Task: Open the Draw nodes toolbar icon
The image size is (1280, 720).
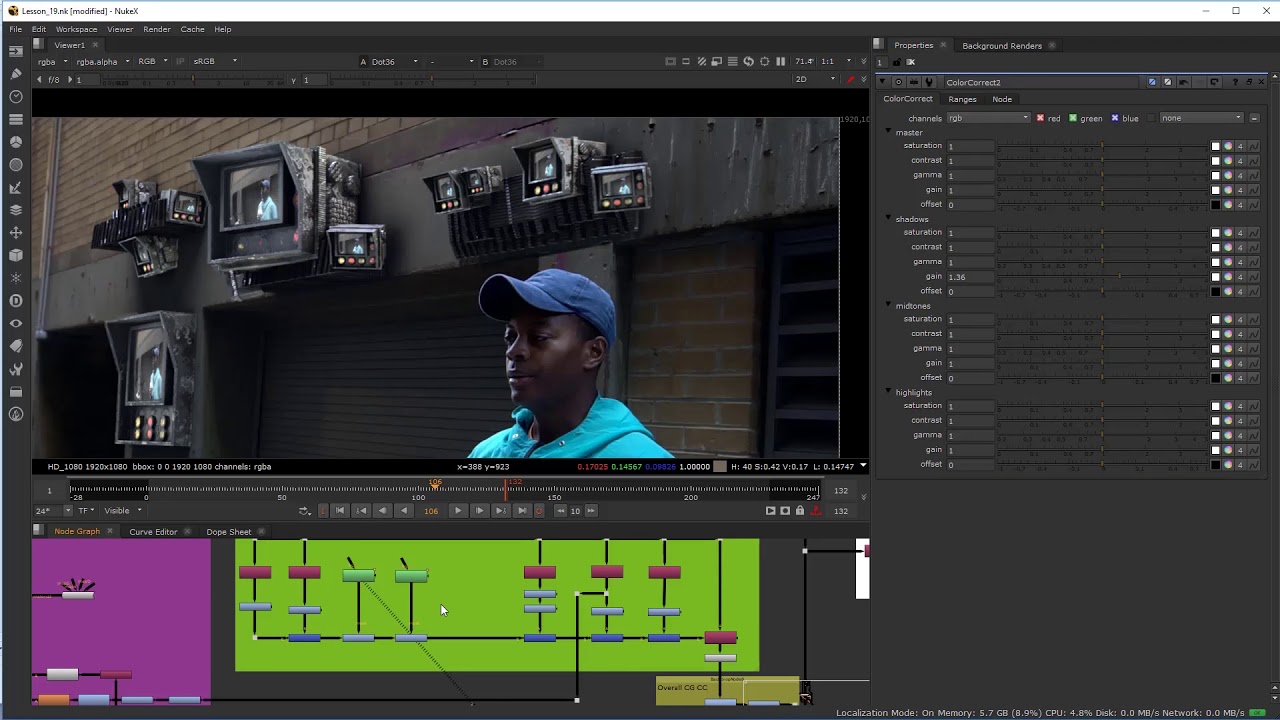Action: (x=15, y=74)
